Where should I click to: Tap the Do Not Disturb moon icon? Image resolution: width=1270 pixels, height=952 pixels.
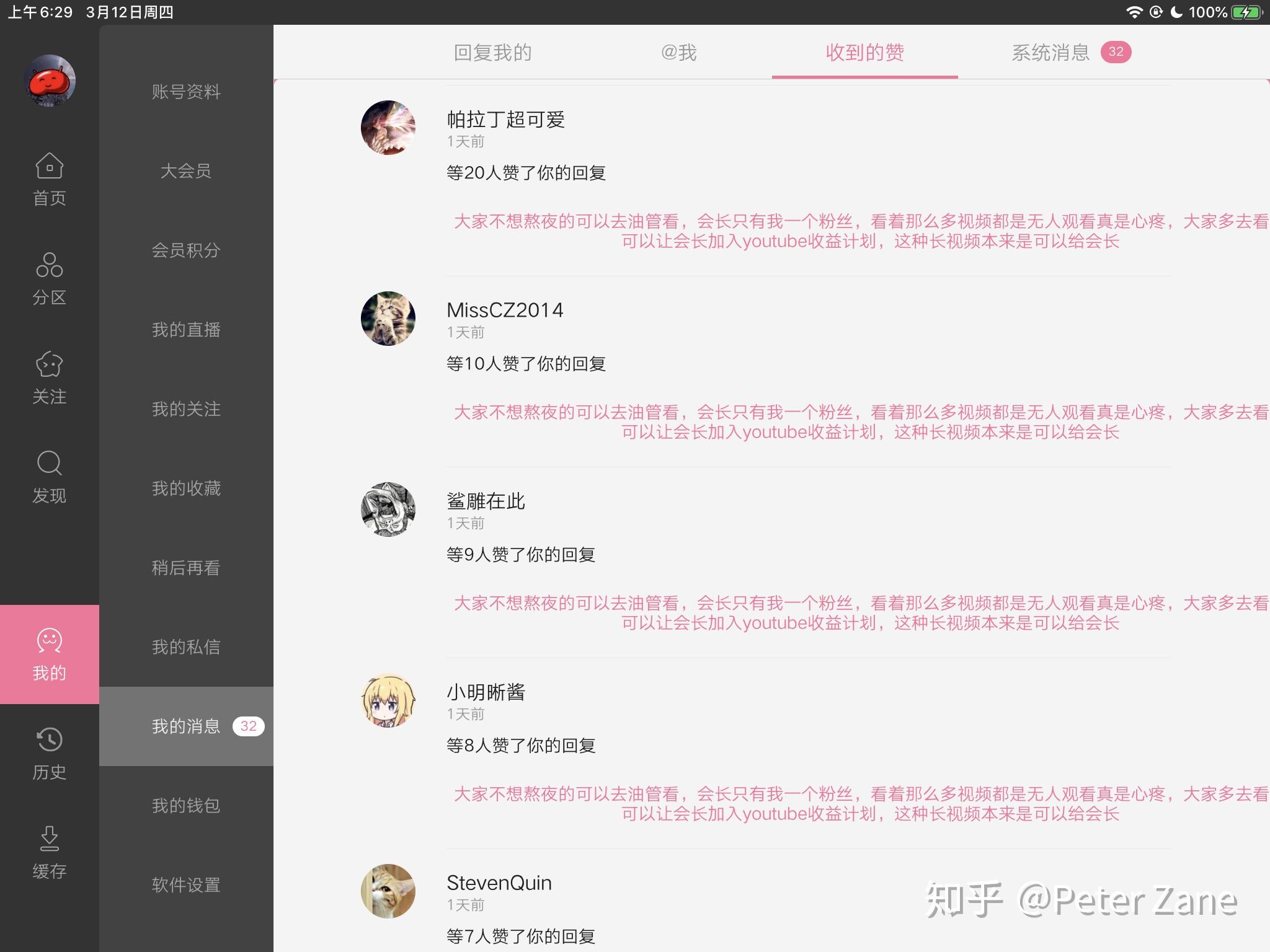point(1176,12)
